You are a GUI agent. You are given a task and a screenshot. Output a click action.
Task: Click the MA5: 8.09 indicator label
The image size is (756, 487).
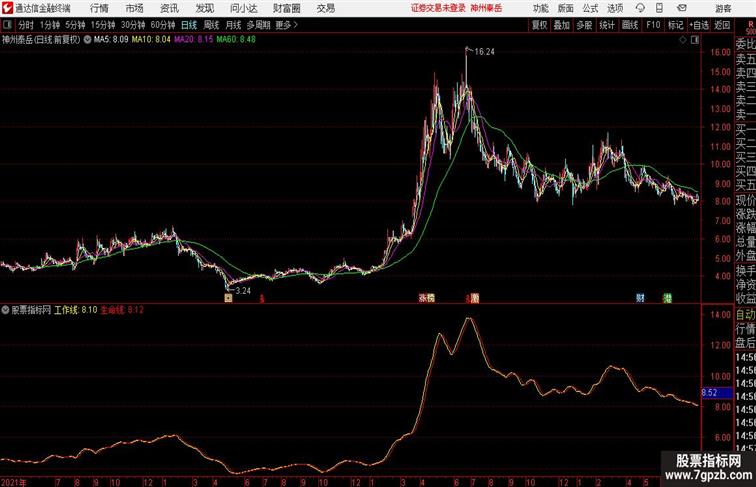[x=111, y=40]
